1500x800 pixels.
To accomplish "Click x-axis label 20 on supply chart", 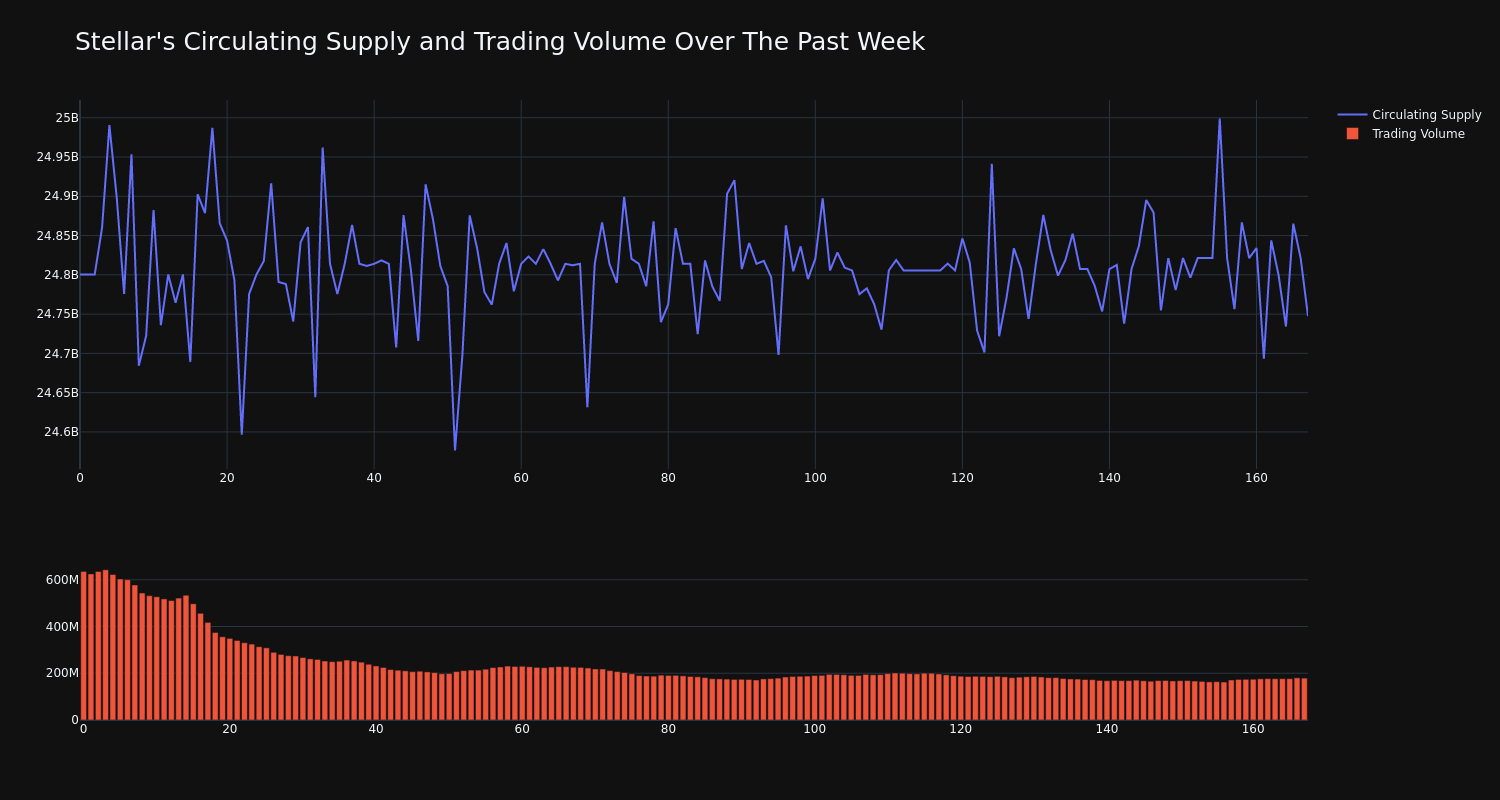I will pyautogui.click(x=227, y=478).
